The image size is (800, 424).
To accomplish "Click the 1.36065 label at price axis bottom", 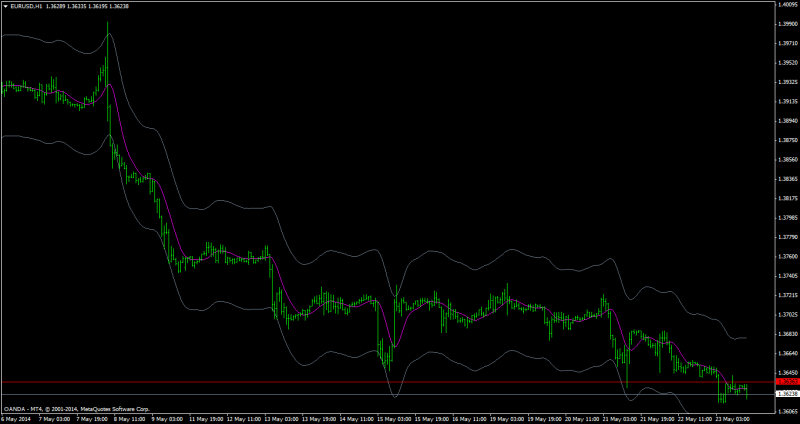I will 788,411.
